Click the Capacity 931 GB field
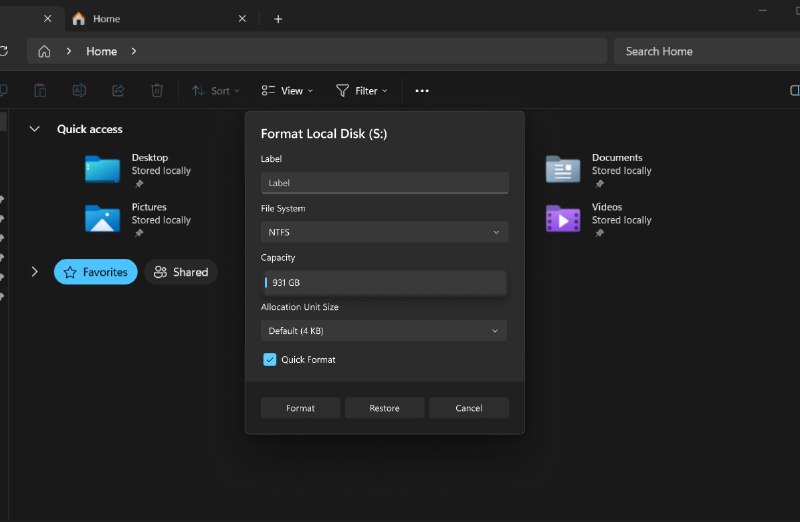This screenshot has height=522, width=800. pos(384,282)
